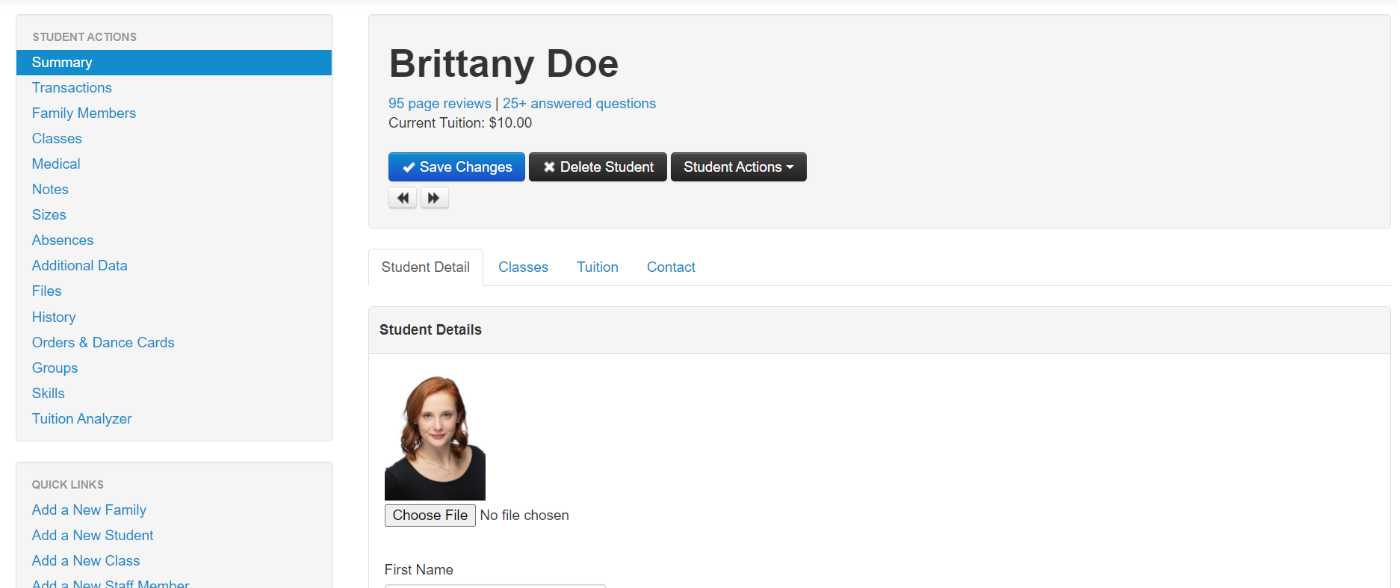Open Tuition Analyzer in the sidebar
This screenshot has height=588, width=1400.
pyautogui.click(x=82, y=419)
